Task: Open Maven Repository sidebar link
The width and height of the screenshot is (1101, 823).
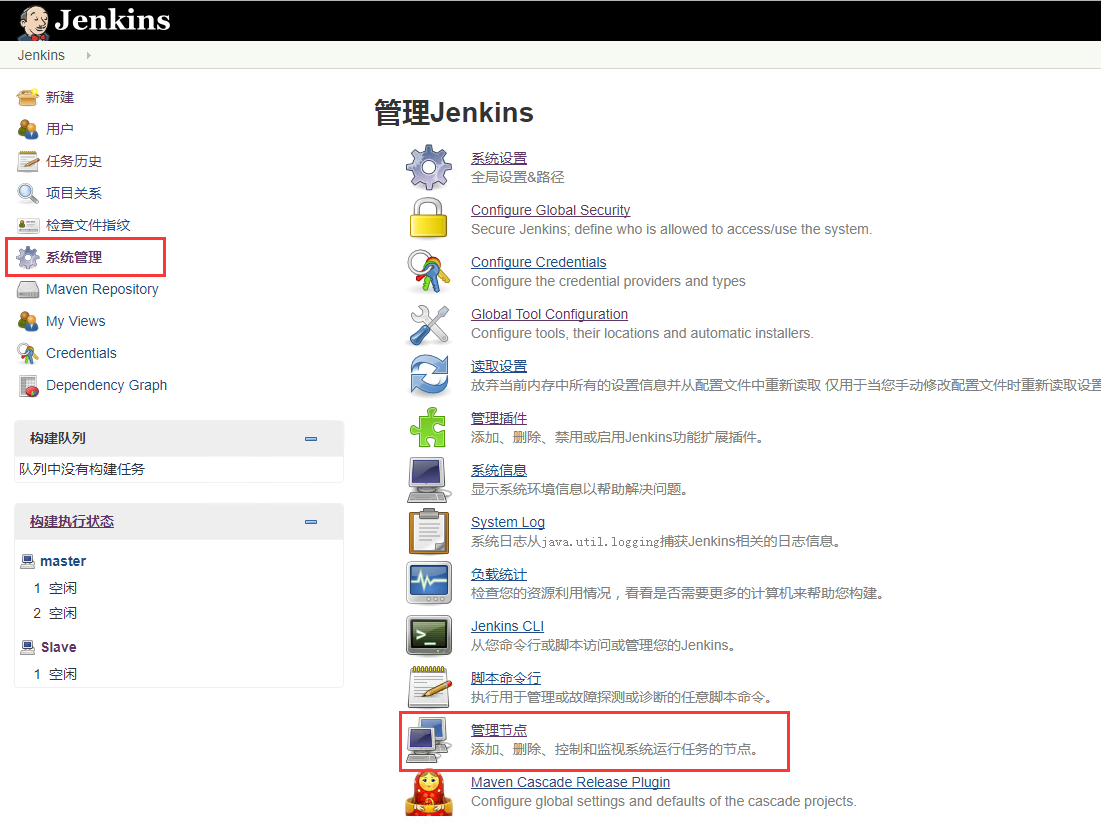Action: click(102, 289)
